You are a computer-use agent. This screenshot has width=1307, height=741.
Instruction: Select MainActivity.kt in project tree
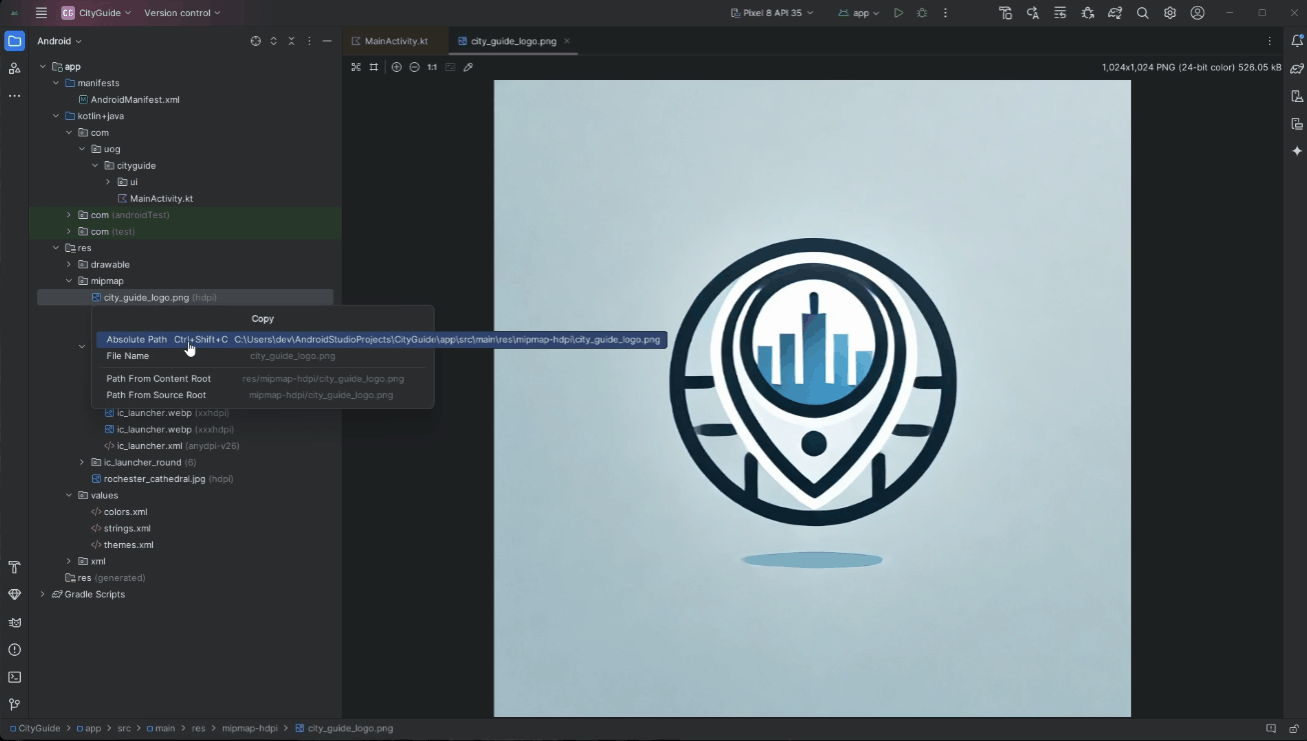point(161,199)
